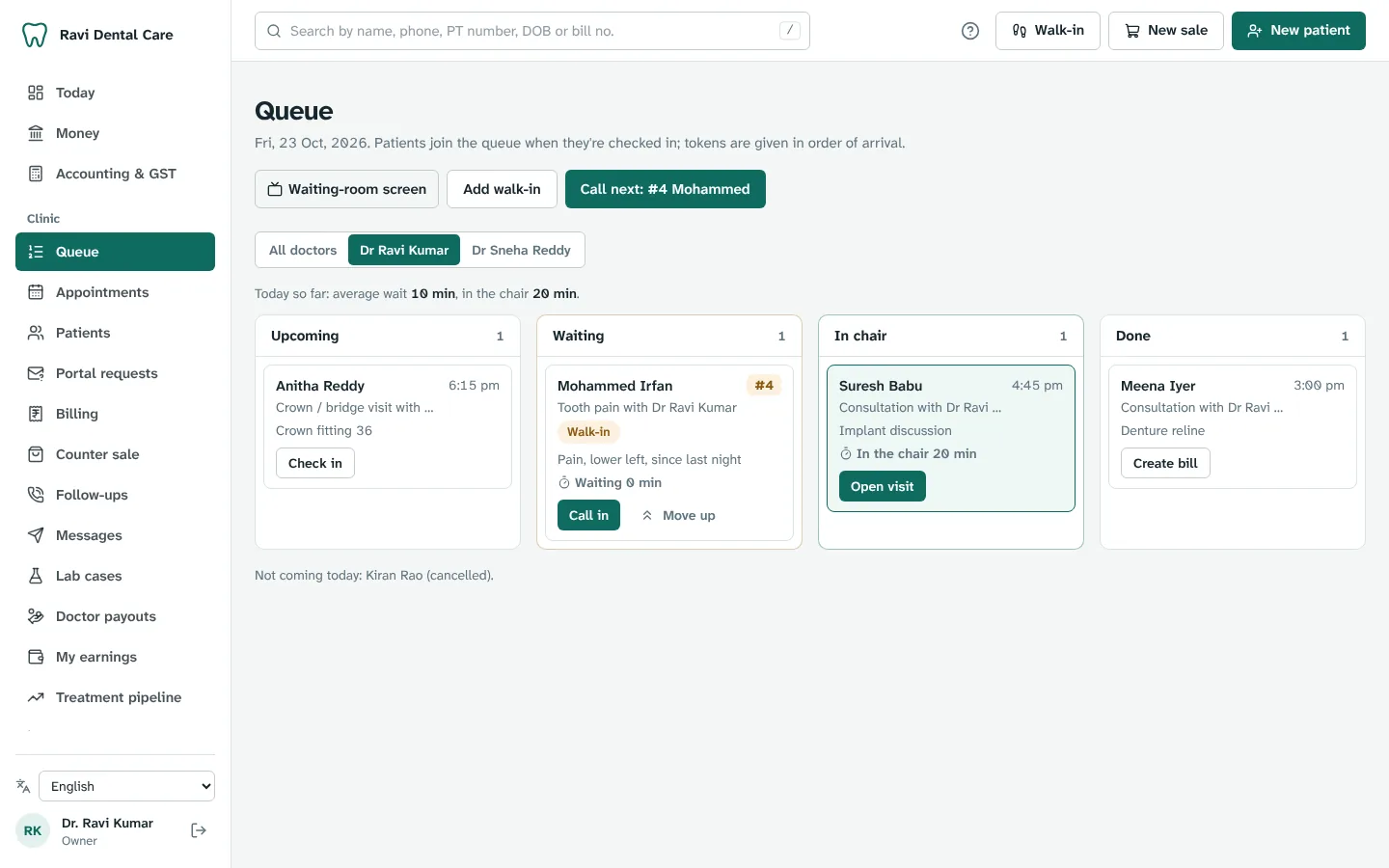Filter queue by Dr Sneha Reddy

pyautogui.click(x=521, y=250)
